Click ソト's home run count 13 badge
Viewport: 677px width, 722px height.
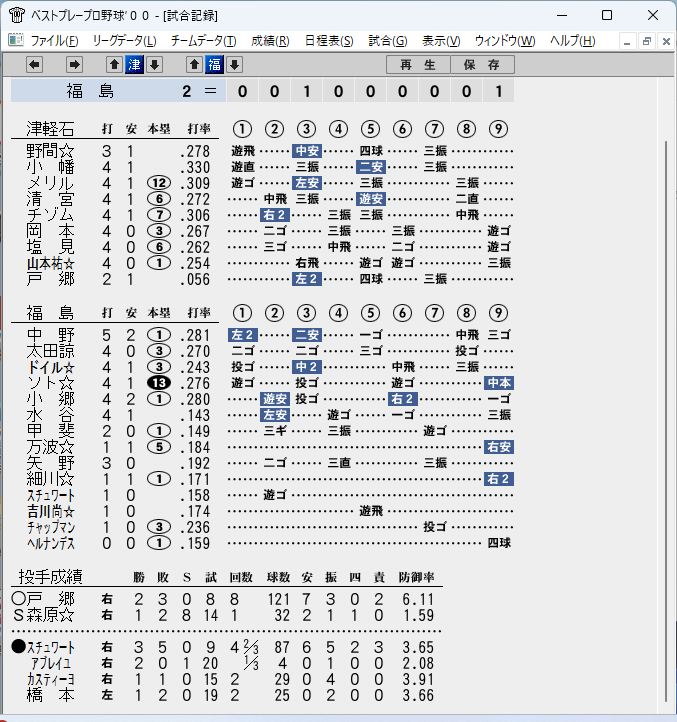(159, 383)
